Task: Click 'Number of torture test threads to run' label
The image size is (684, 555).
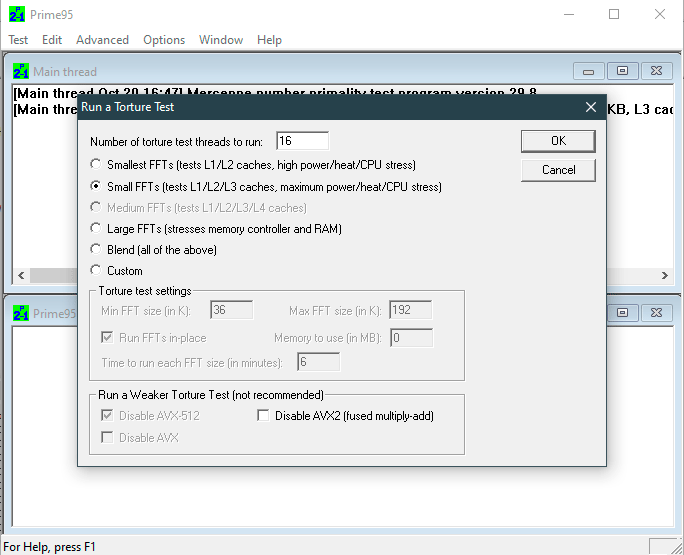Action: (x=176, y=142)
